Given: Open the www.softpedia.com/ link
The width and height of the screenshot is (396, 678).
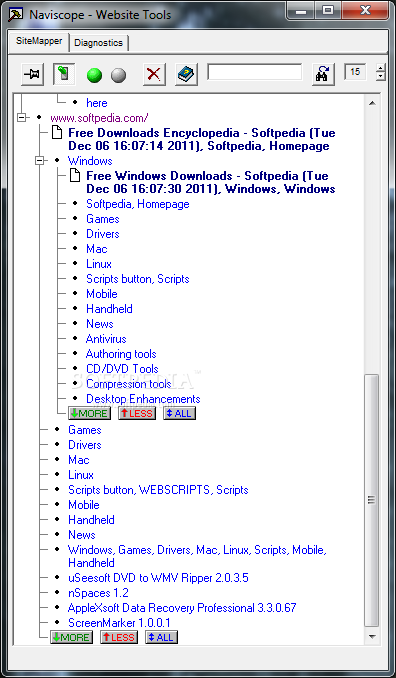Looking at the screenshot, I should tap(99, 118).
